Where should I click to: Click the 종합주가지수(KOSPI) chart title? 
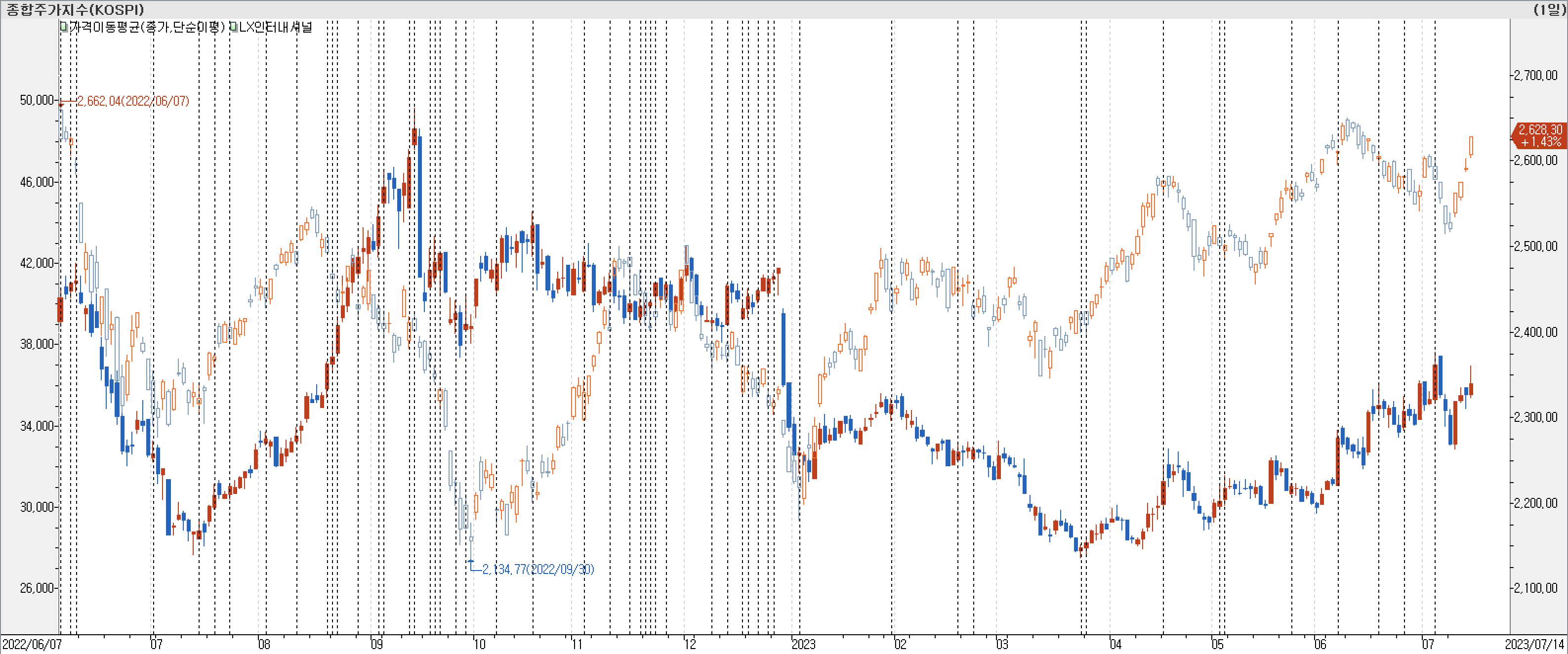pos(76,9)
